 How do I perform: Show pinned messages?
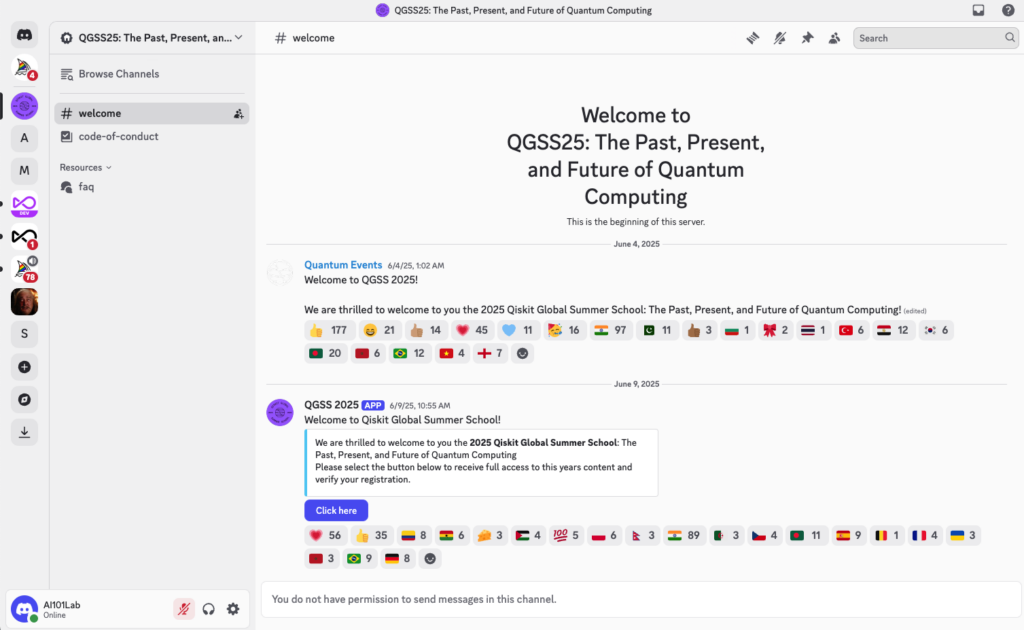tap(807, 38)
